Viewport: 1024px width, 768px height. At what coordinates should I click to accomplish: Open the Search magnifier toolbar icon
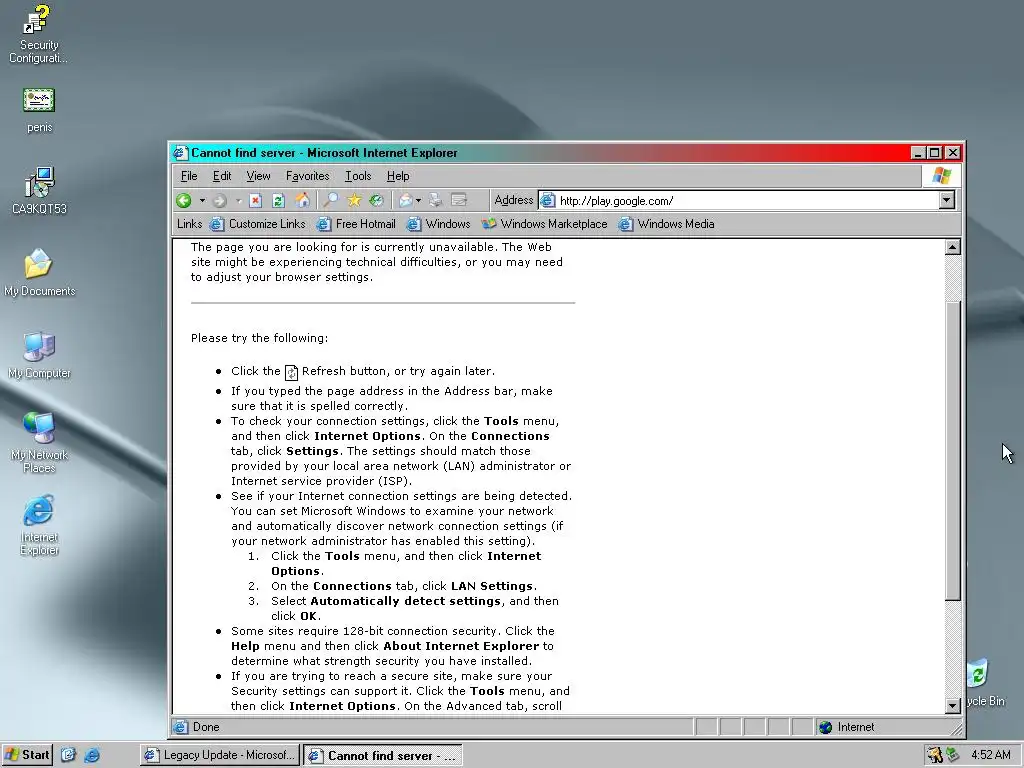[331, 200]
